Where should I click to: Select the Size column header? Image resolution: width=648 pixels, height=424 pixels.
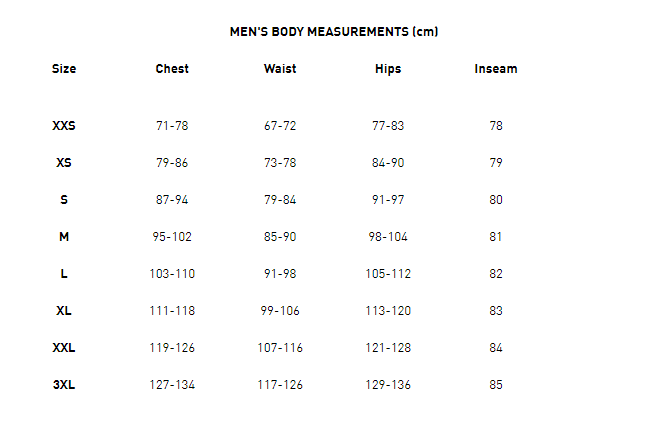tap(64, 69)
